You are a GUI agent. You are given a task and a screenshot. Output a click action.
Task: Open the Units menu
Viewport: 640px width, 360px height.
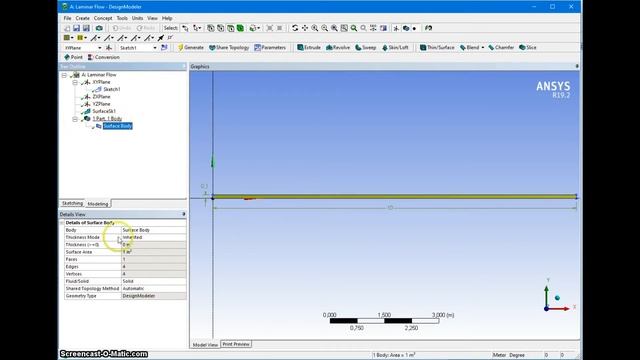pos(138,18)
